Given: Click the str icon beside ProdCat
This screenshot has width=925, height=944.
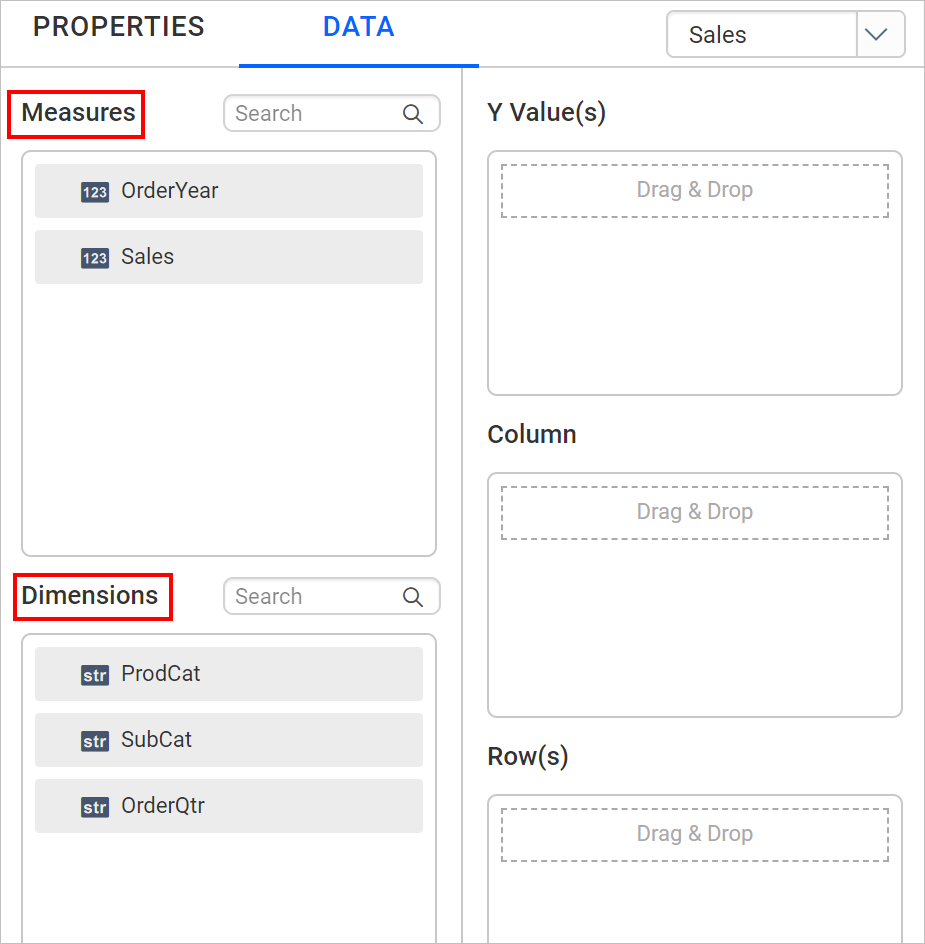Looking at the screenshot, I should 94,675.
